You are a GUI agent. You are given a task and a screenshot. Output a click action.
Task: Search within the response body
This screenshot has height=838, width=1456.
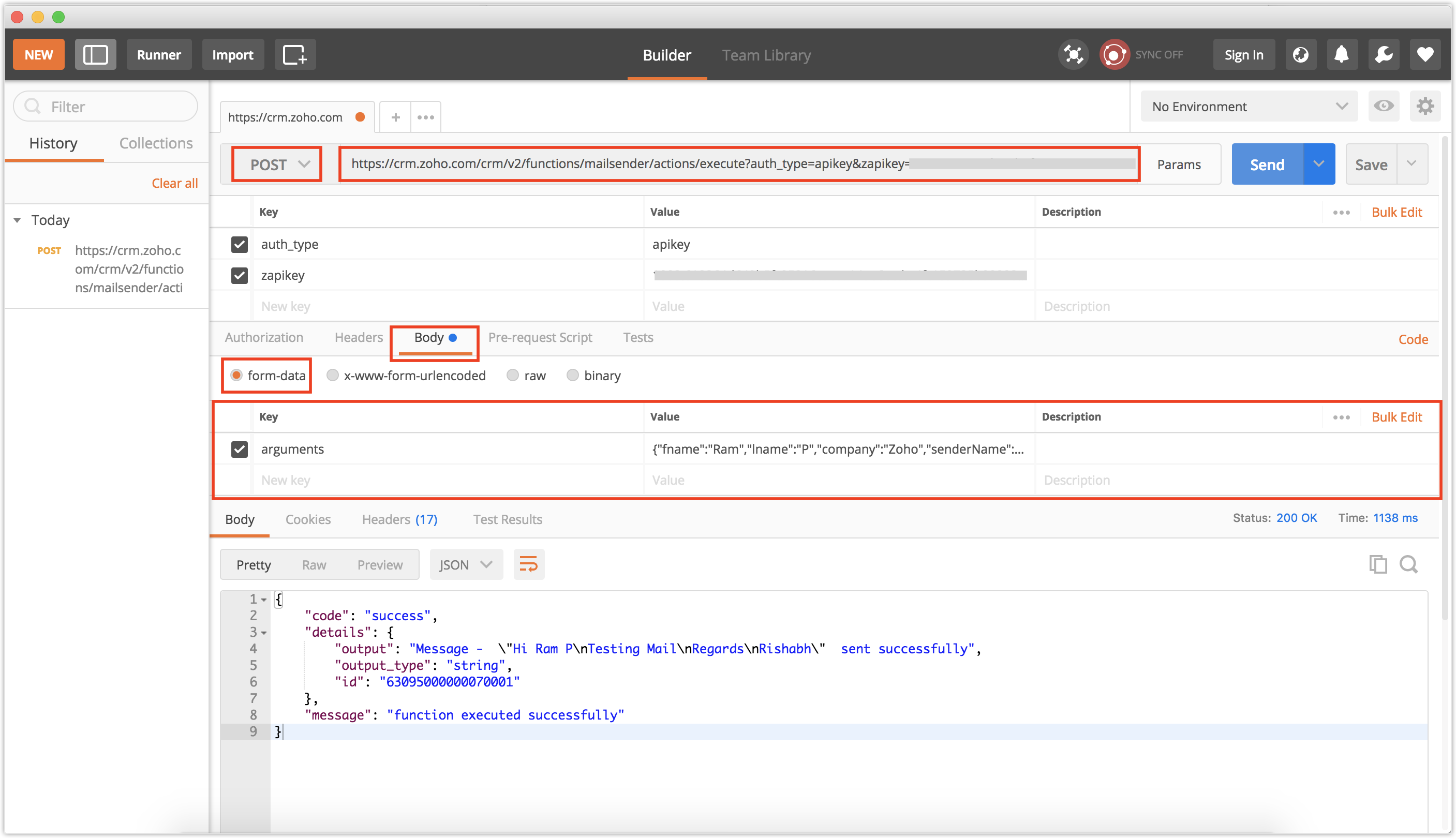1408,564
